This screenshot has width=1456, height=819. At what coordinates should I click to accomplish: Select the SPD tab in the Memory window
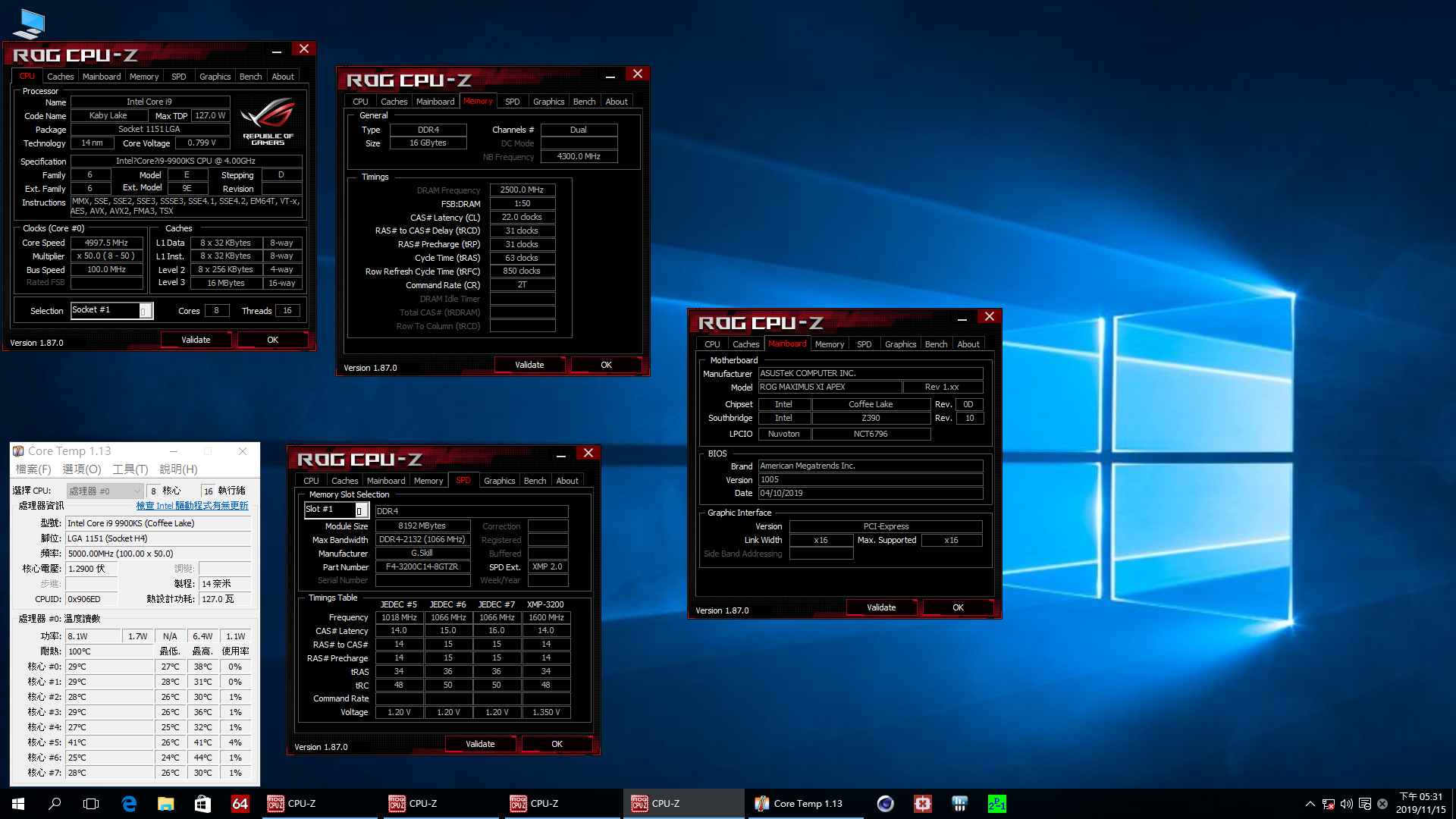(x=513, y=102)
